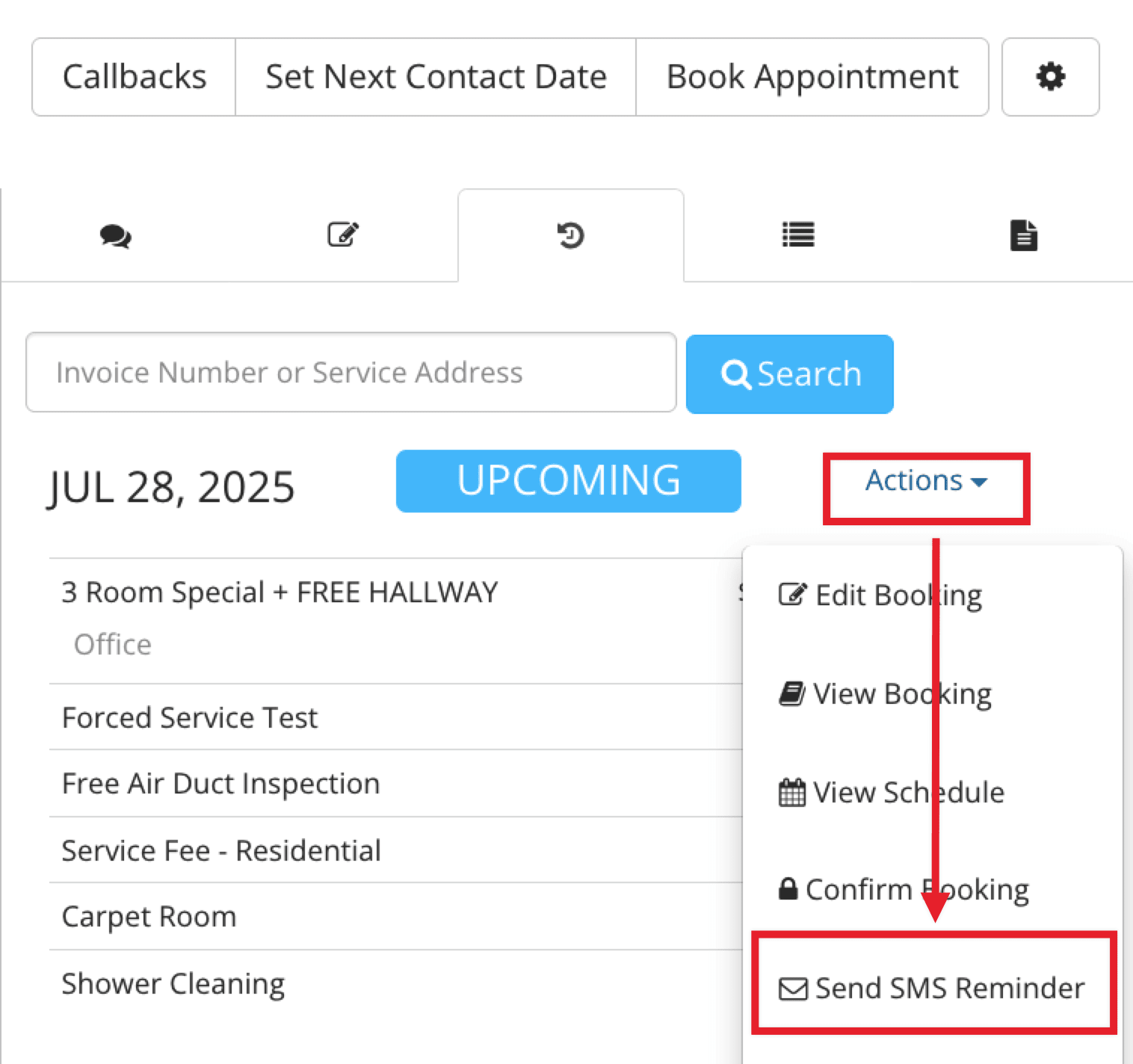The height and width of the screenshot is (1064, 1133).
Task: Open the document file tab icon
Action: point(1024,235)
